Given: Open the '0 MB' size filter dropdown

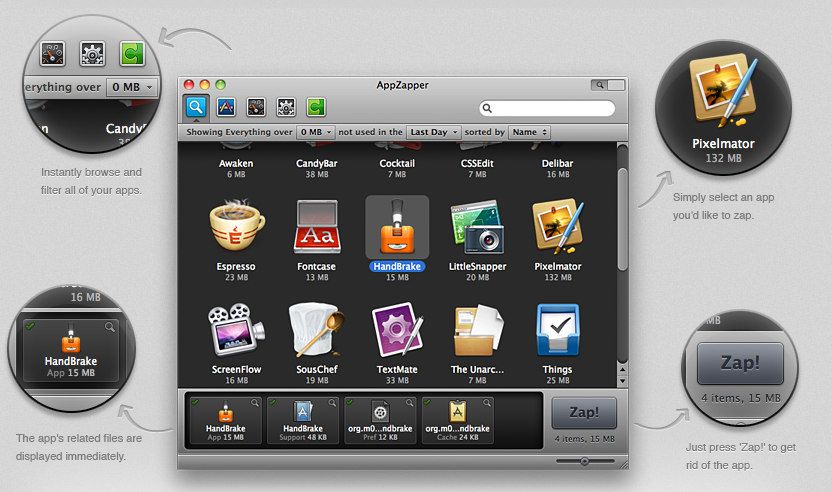Looking at the screenshot, I should click(315, 132).
